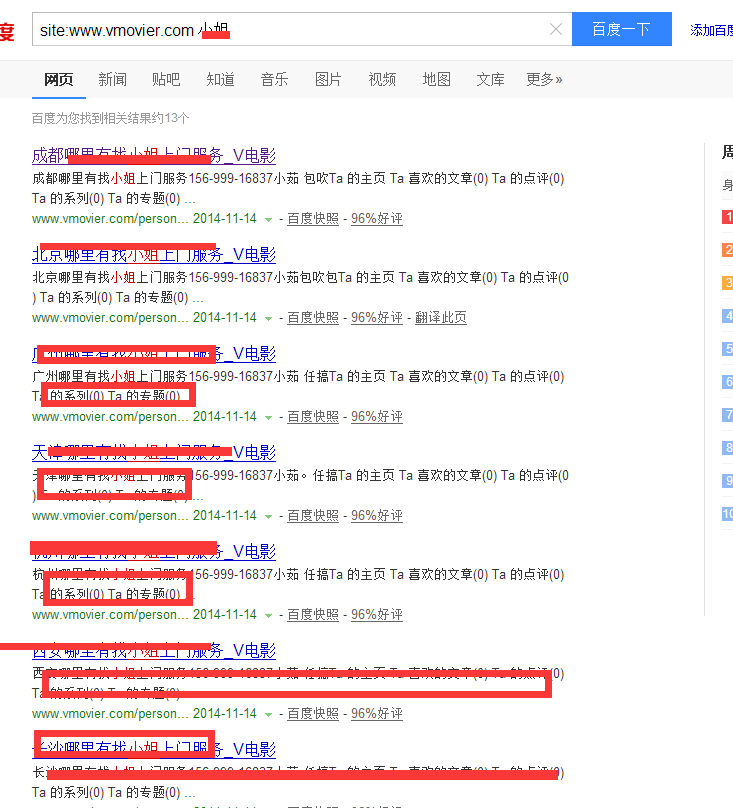The height and width of the screenshot is (808, 733).
Task: Click the green vmovier URL under the 北京 result
Action: click(110, 317)
